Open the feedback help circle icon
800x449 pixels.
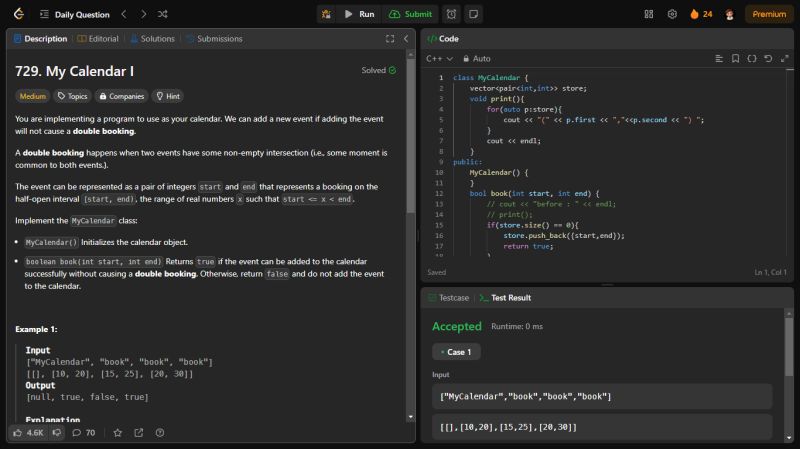pyautogui.click(x=160, y=433)
